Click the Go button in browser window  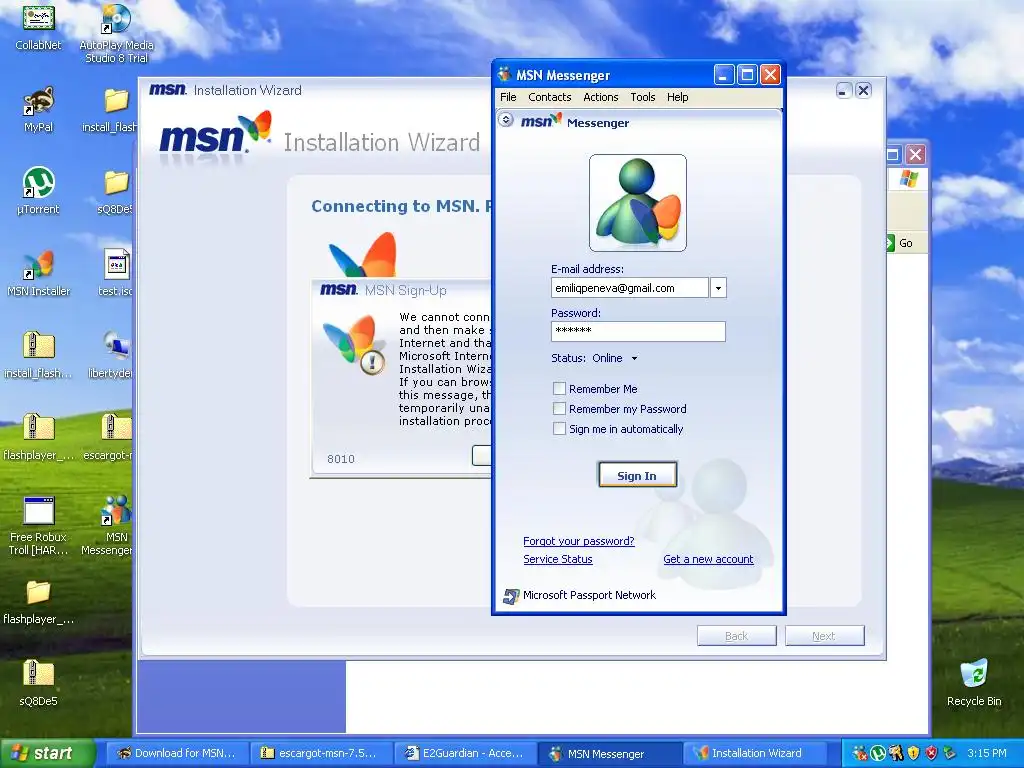tap(900, 243)
